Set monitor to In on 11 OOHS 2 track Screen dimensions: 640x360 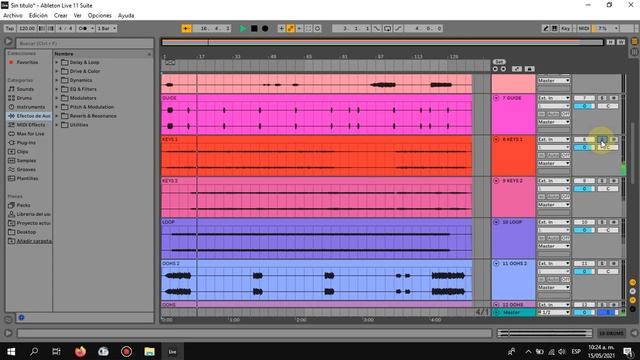point(542,280)
